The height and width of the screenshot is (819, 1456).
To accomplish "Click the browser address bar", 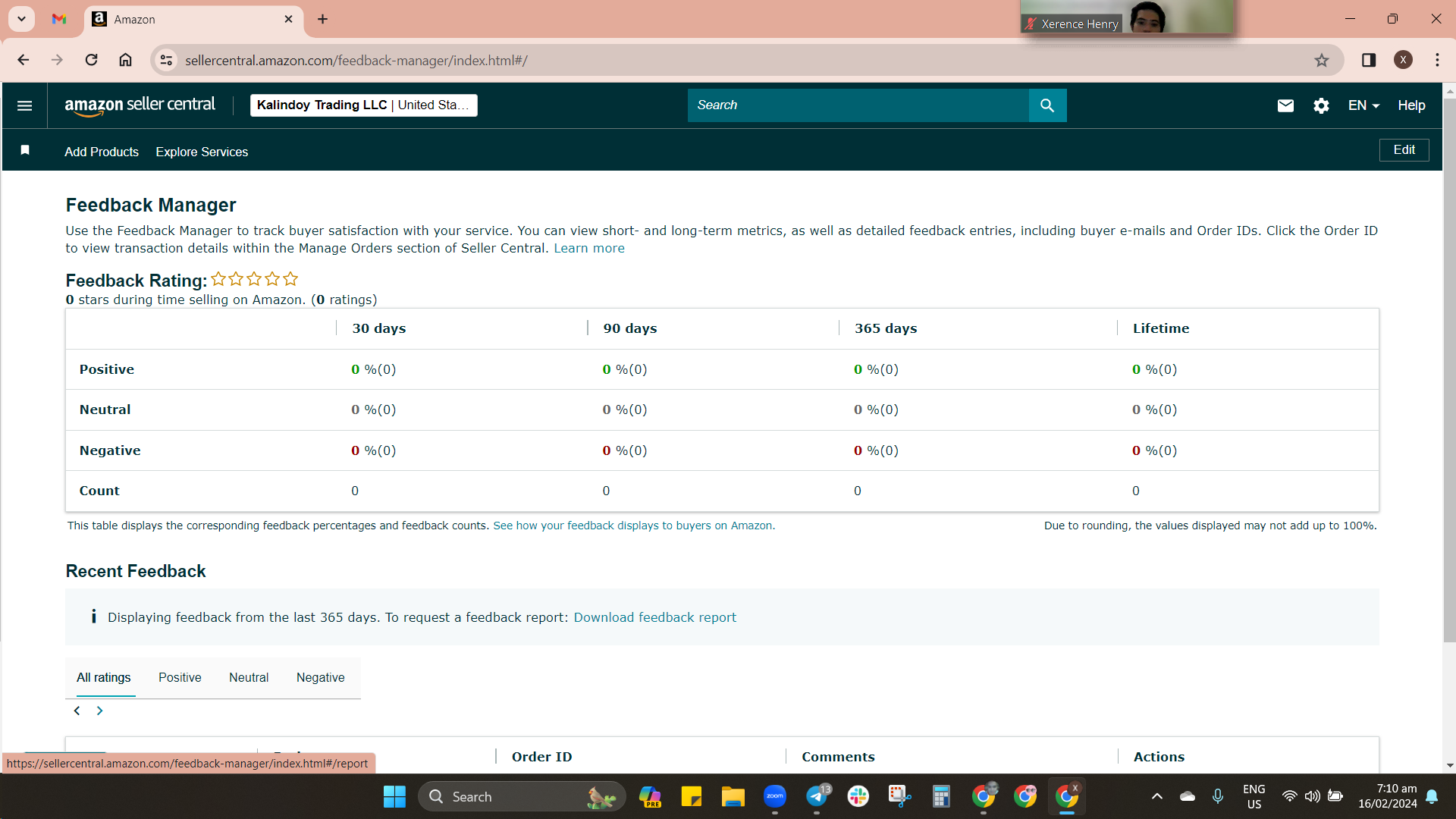I will pyautogui.click(x=747, y=60).
